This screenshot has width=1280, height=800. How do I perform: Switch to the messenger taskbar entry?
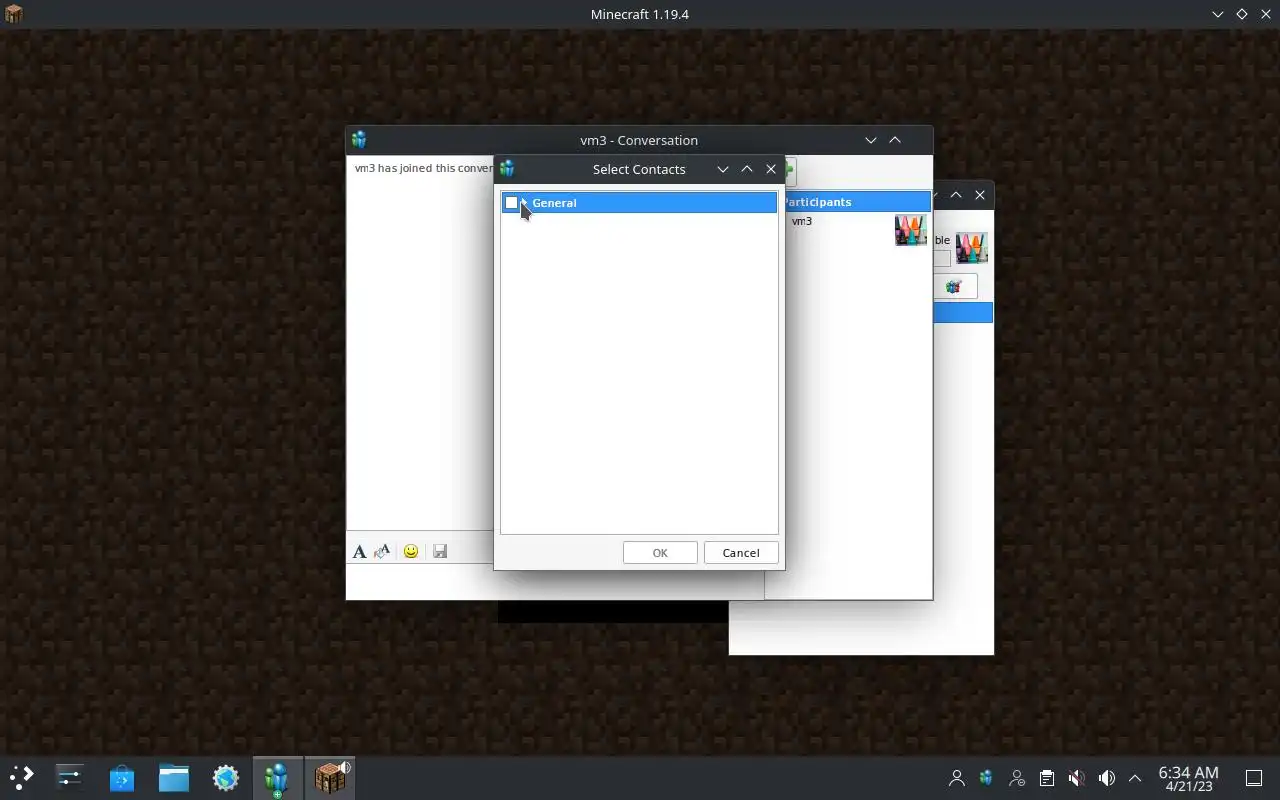click(x=278, y=777)
